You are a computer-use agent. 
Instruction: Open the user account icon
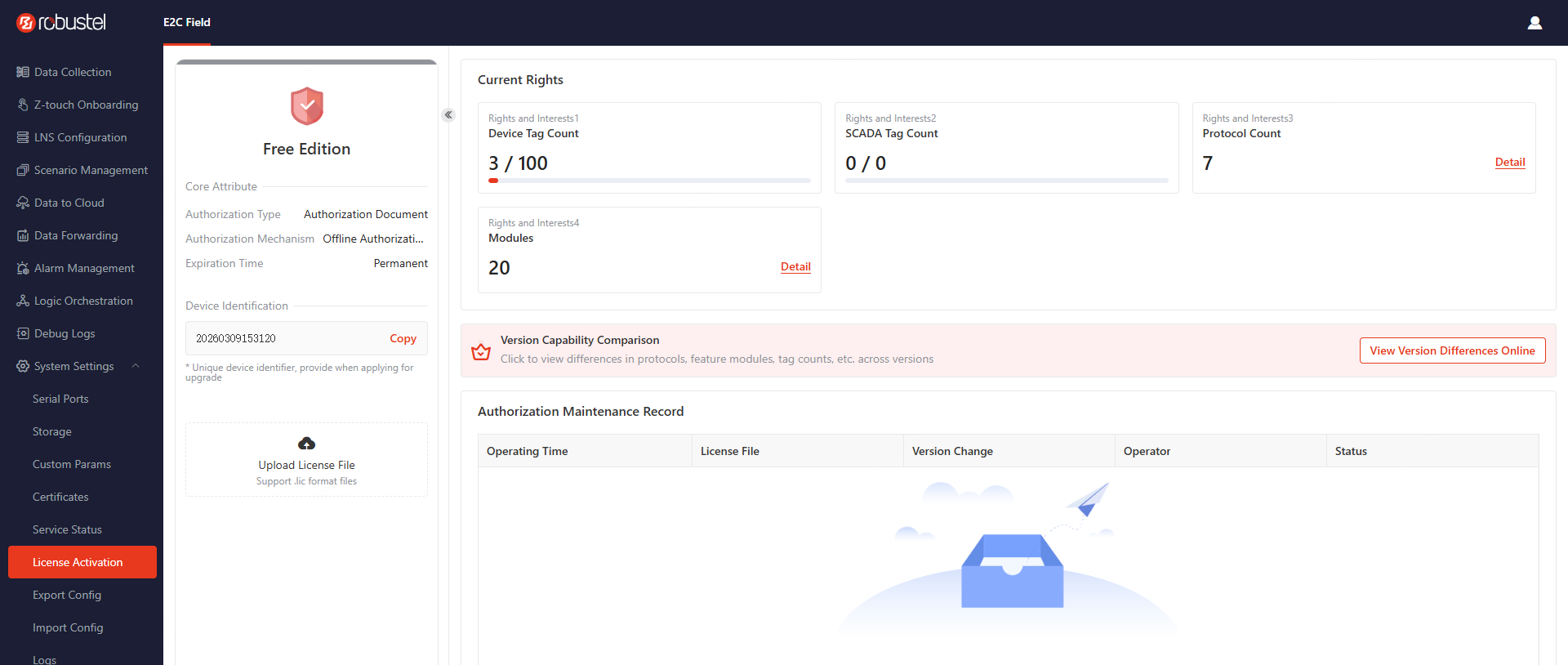pyautogui.click(x=1535, y=23)
